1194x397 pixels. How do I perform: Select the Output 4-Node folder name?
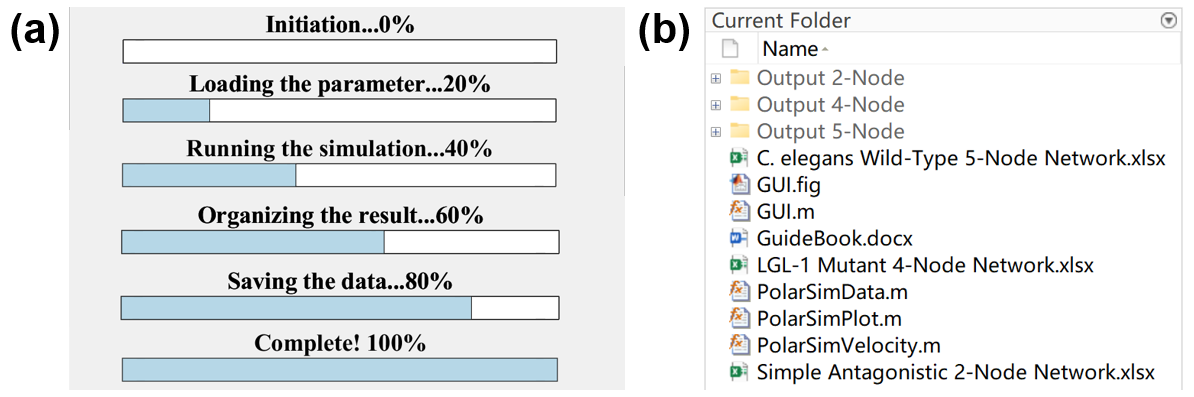[831, 105]
